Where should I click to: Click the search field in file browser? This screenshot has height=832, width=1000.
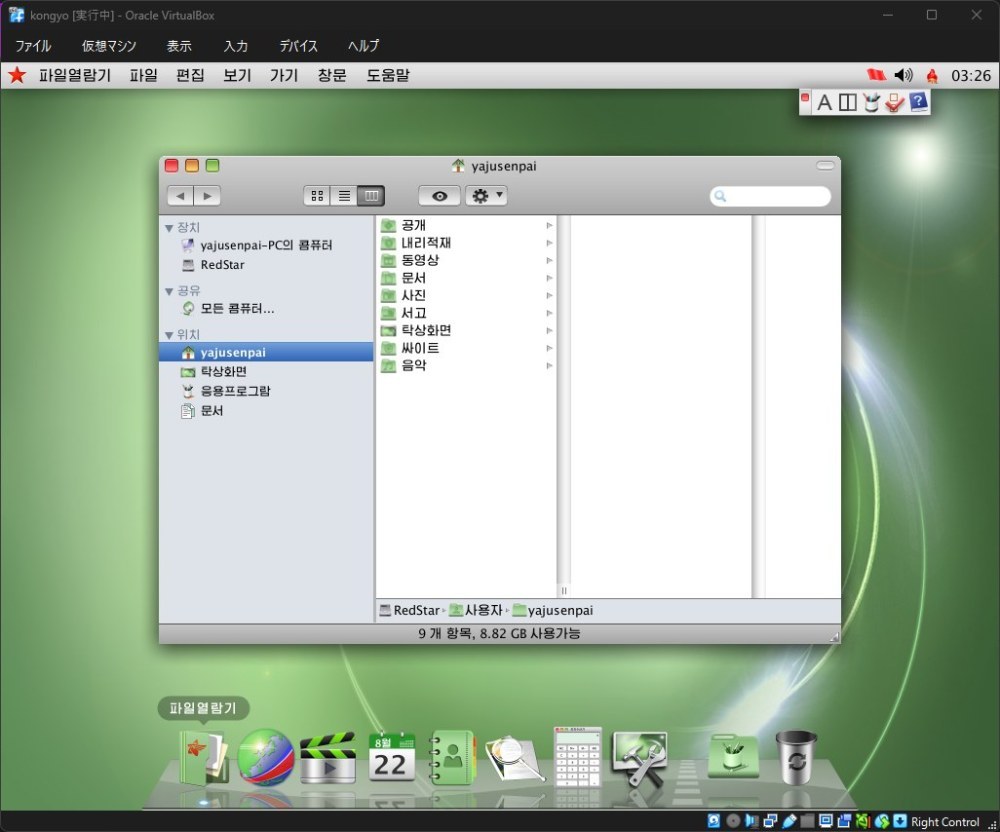tap(770, 196)
